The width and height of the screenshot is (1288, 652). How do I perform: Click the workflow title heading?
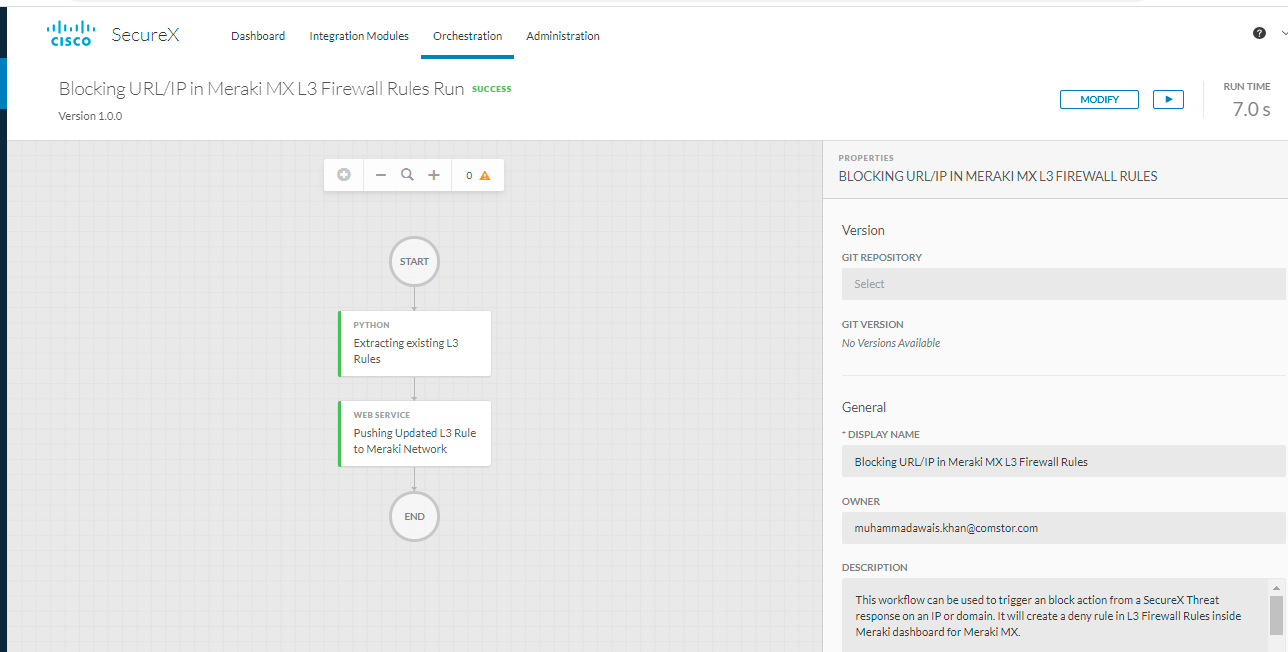(261, 89)
